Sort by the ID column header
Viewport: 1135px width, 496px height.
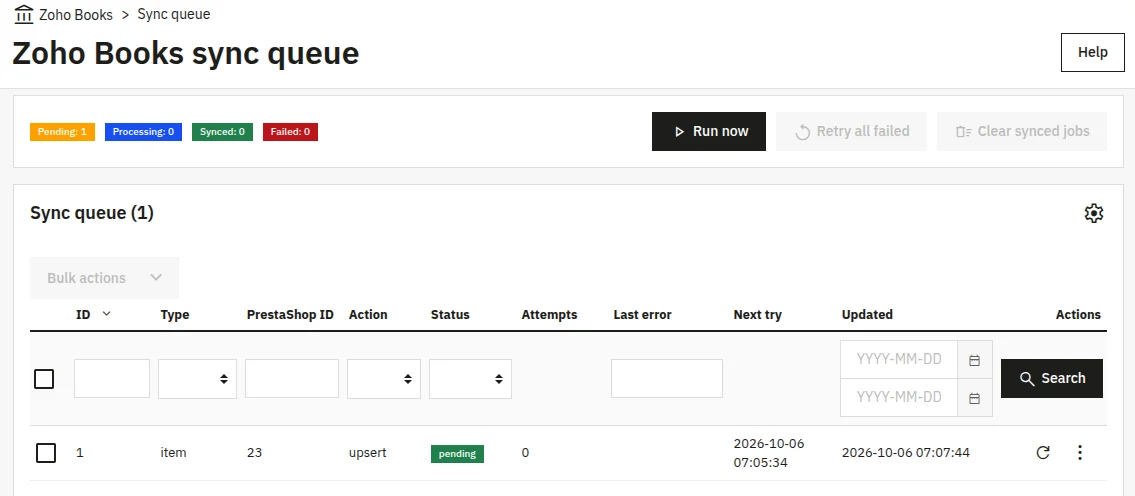[83, 314]
